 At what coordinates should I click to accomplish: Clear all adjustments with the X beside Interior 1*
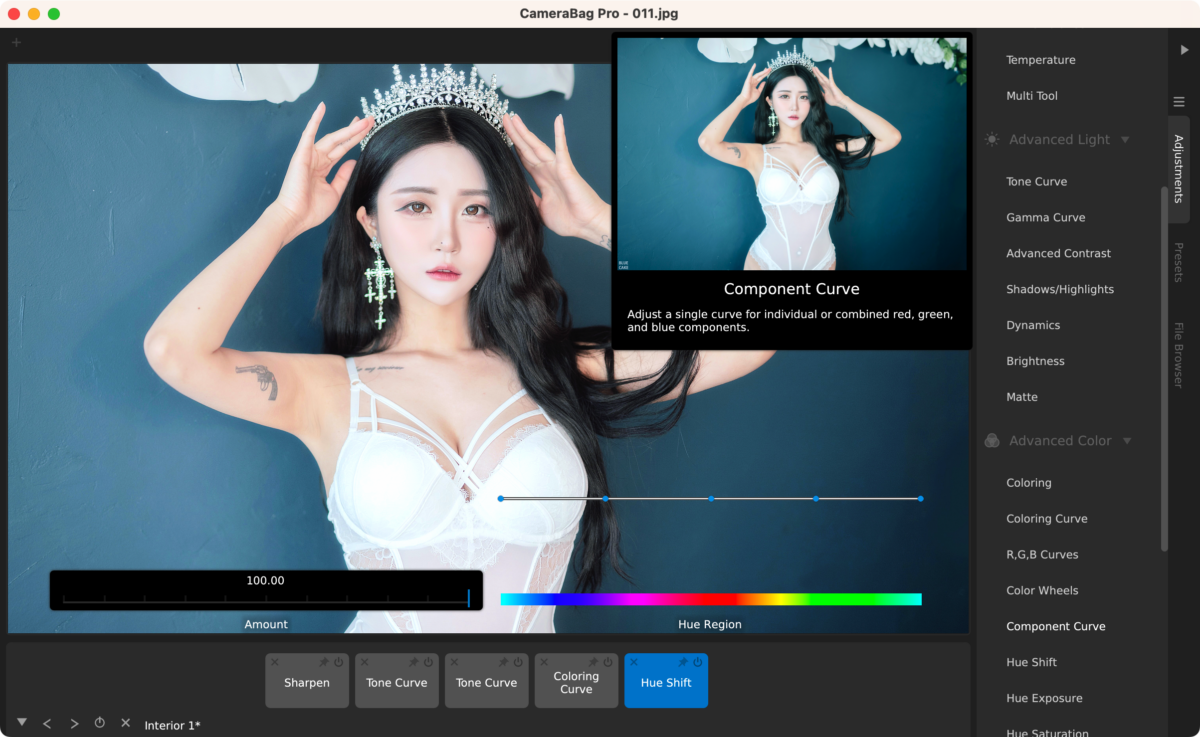126,723
